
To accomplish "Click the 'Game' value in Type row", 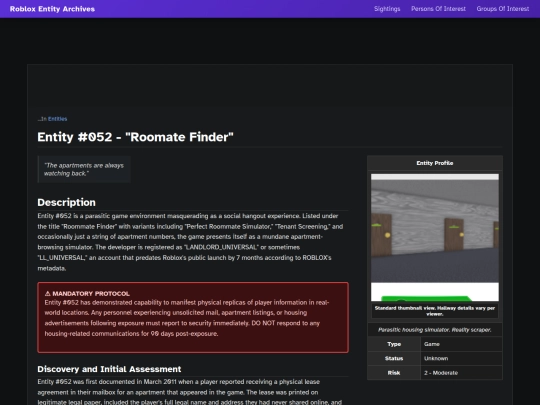I will point(432,344).
